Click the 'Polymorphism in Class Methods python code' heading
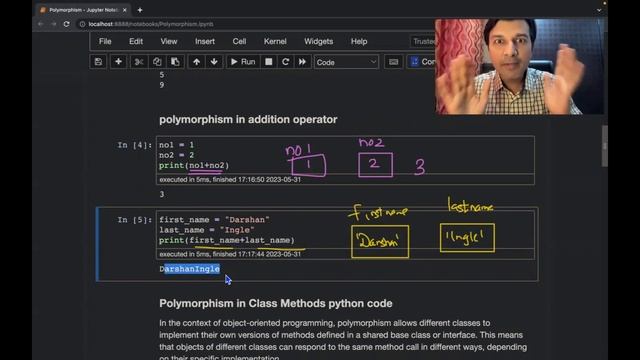 pyautogui.click(x=276, y=304)
